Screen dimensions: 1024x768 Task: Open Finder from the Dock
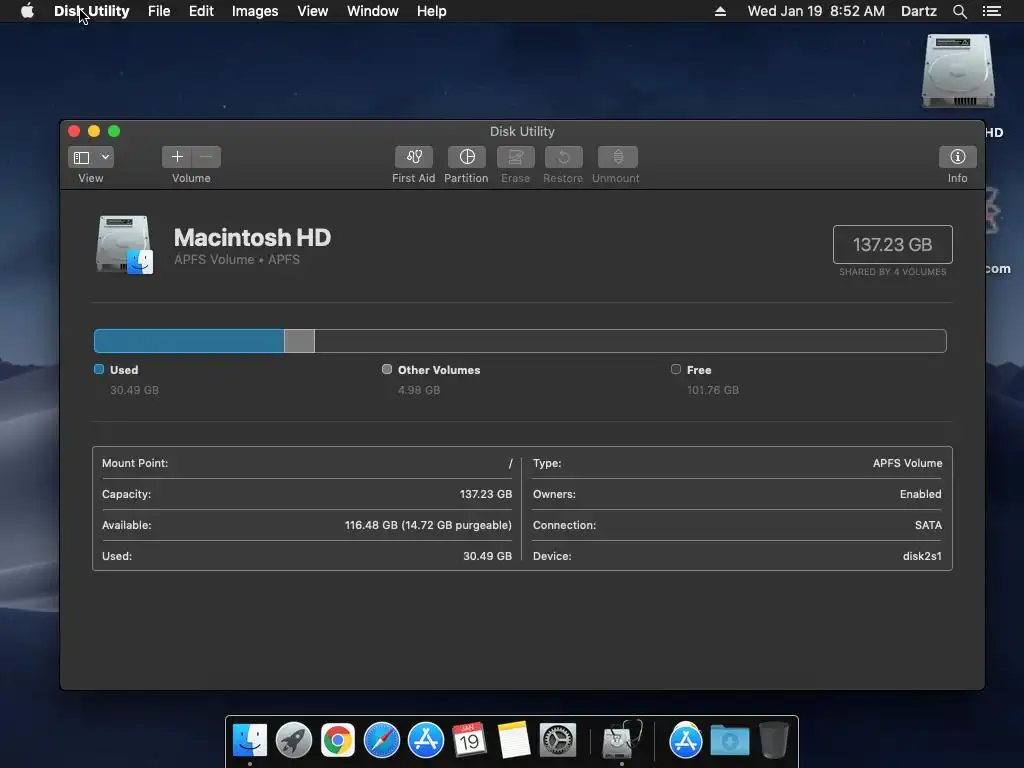click(249, 740)
